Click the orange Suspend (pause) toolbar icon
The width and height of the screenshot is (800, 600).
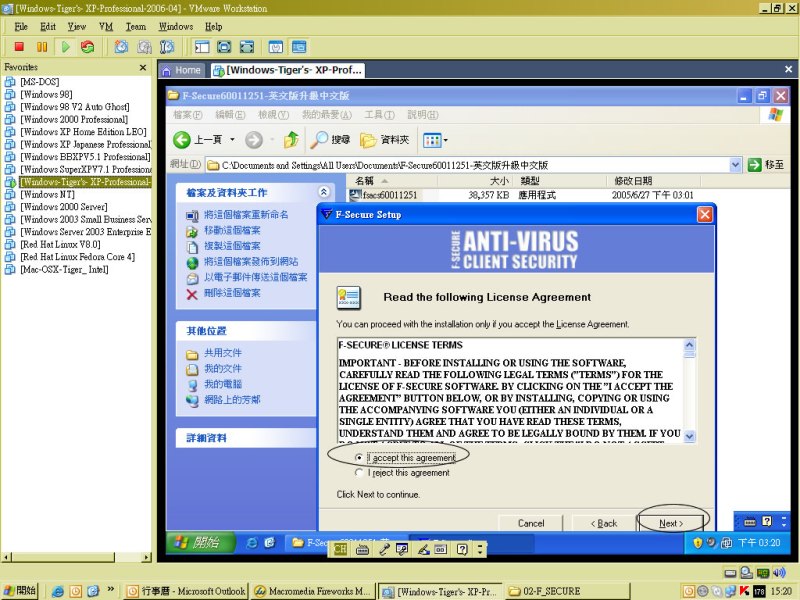42,47
